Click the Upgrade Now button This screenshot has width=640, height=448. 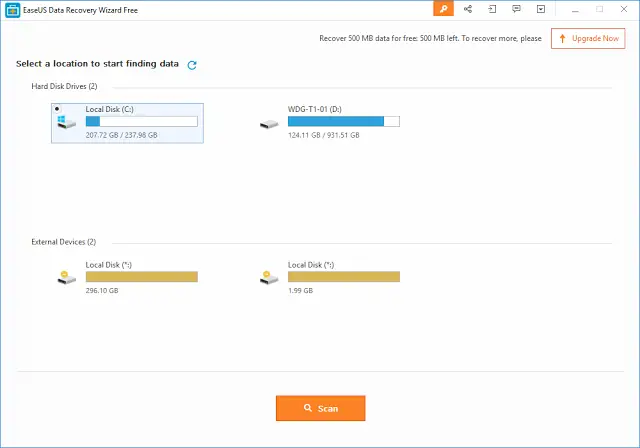pos(588,38)
